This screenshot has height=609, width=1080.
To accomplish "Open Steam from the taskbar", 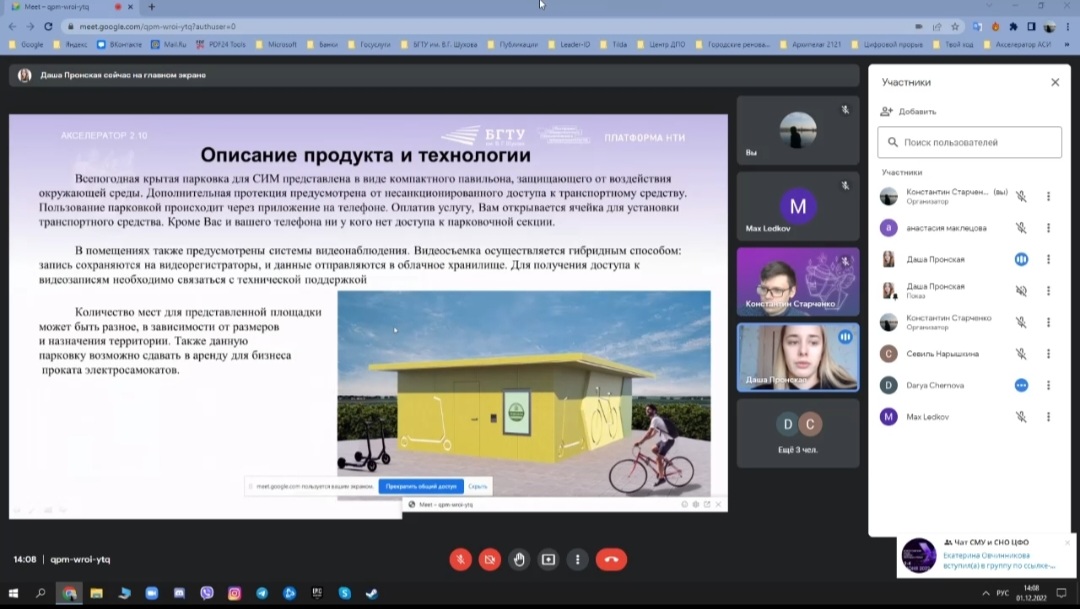I will coord(372,593).
